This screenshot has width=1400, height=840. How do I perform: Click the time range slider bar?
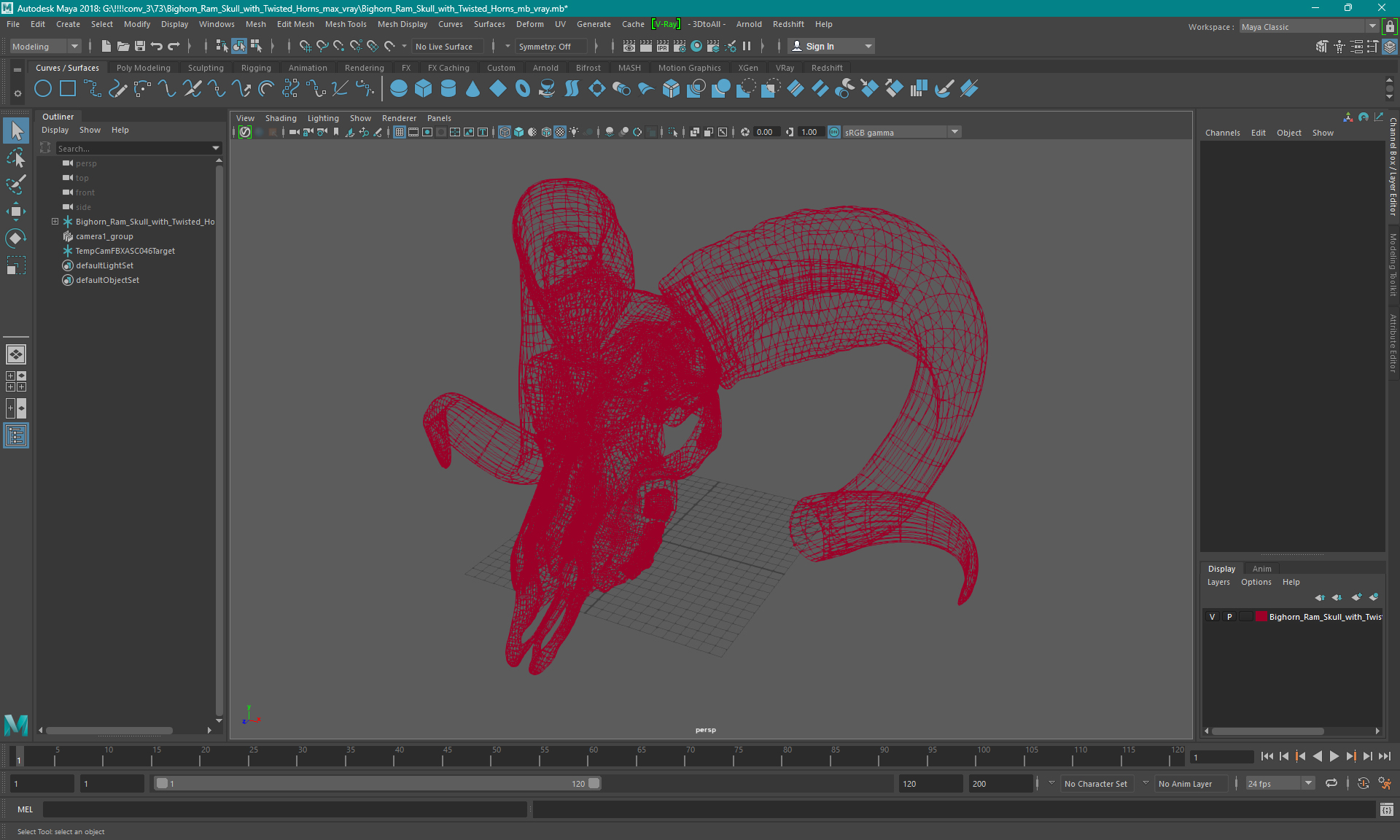pos(378,783)
